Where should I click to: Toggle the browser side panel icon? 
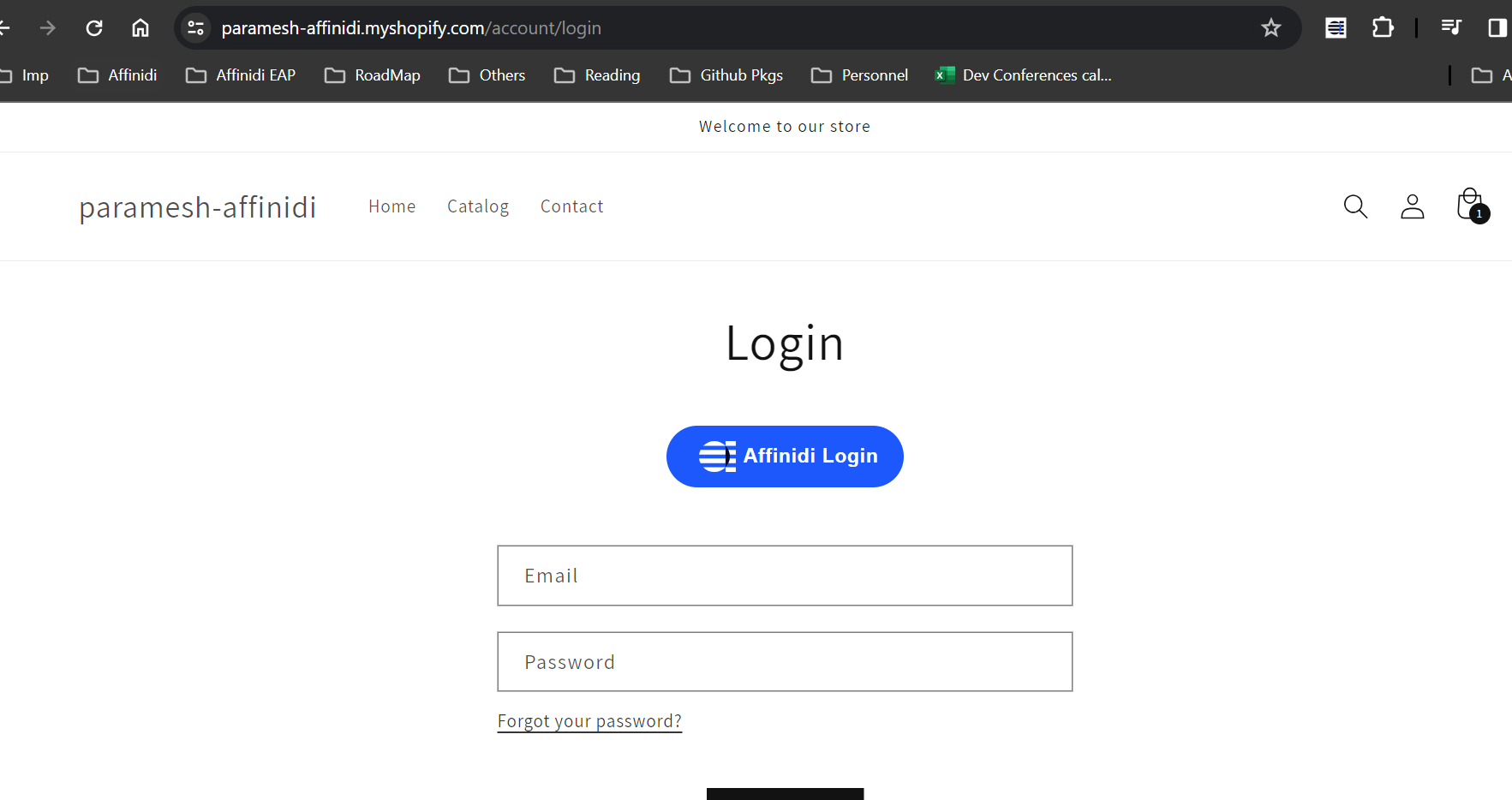click(x=1497, y=28)
